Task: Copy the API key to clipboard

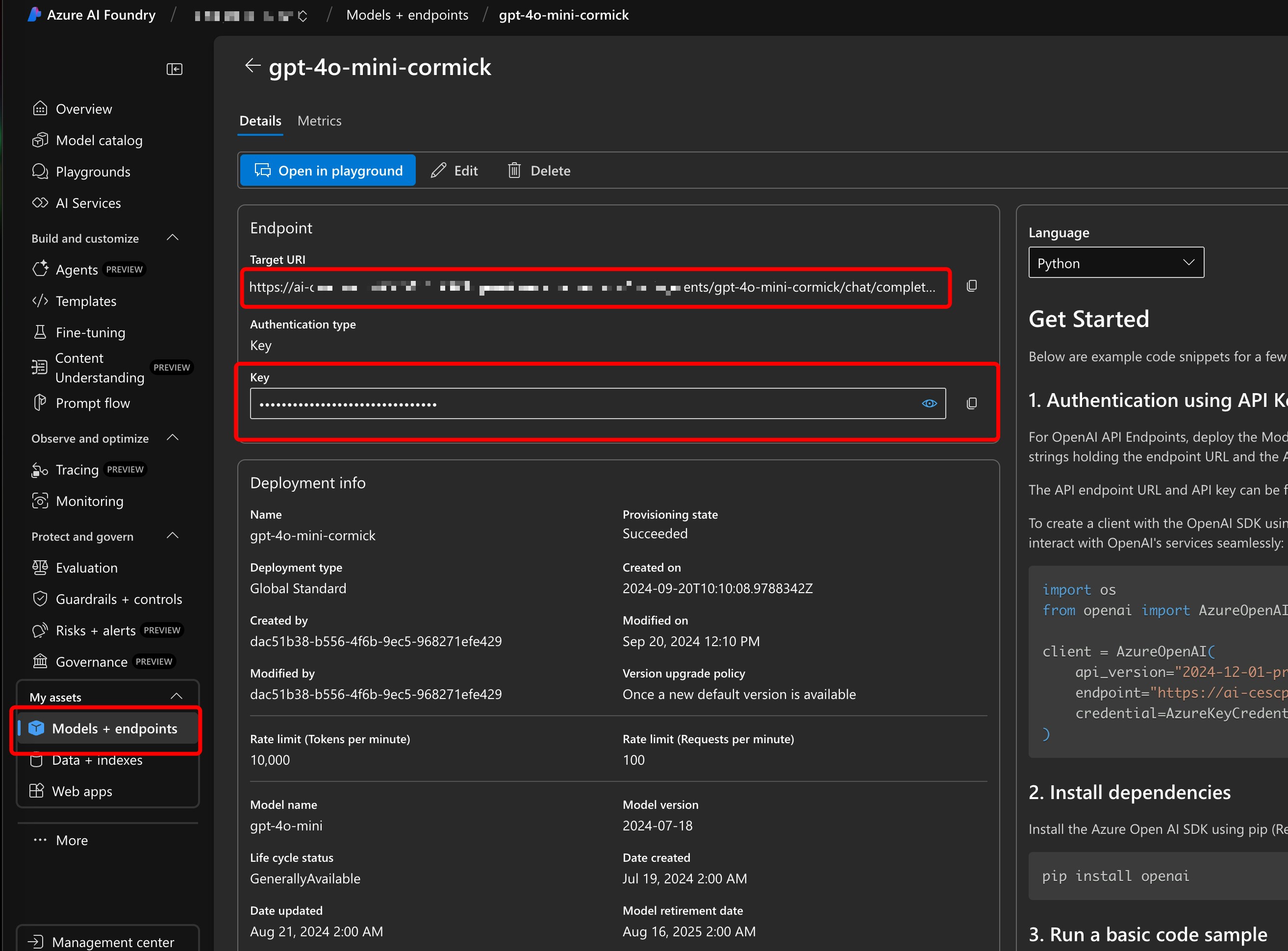Action: click(971, 403)
